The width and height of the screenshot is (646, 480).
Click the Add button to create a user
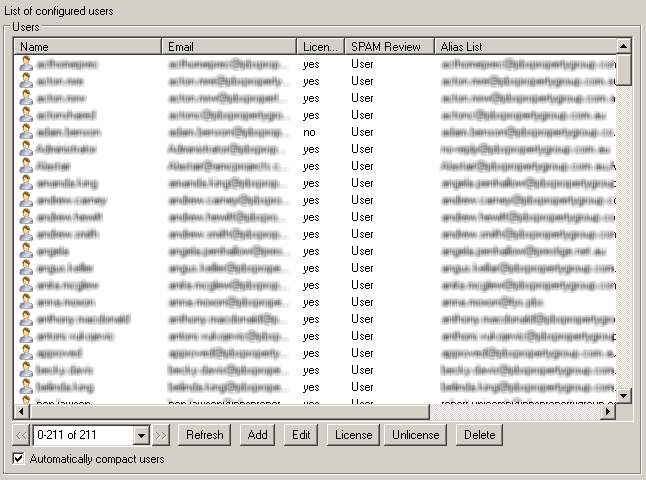point(257,435)
